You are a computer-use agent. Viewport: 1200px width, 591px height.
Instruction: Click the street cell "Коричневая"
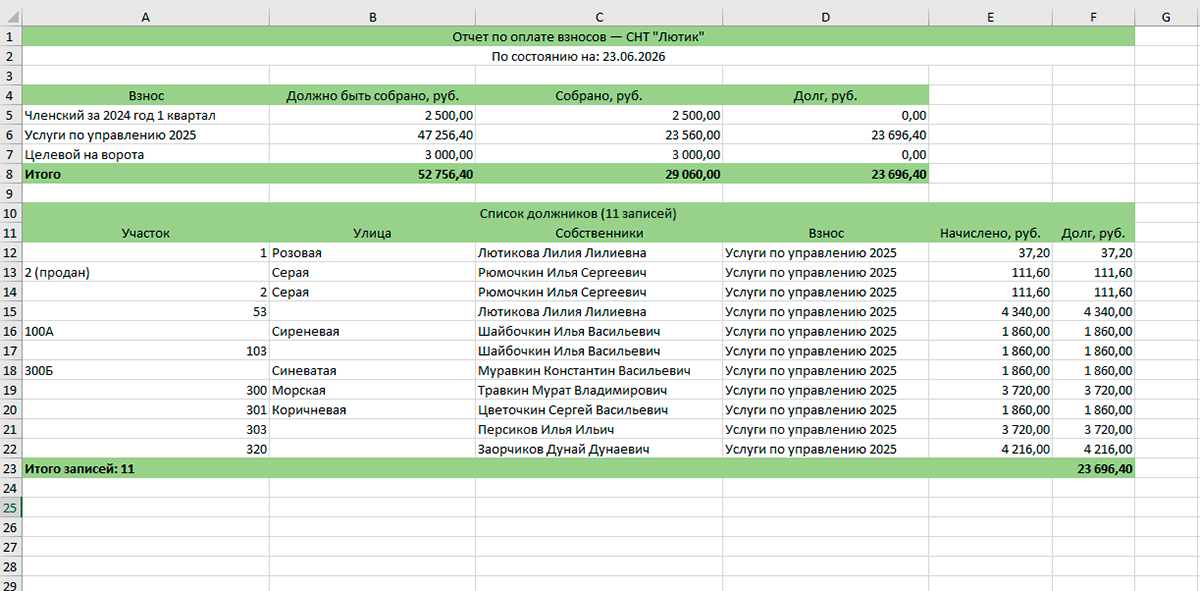(x=373, y=409)
